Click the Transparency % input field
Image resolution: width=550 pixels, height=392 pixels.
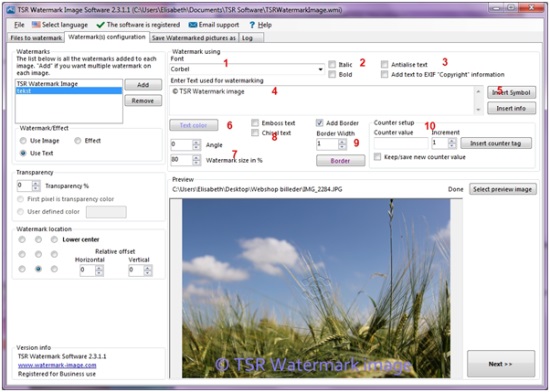pyautogui.click(x=24, y=185)
